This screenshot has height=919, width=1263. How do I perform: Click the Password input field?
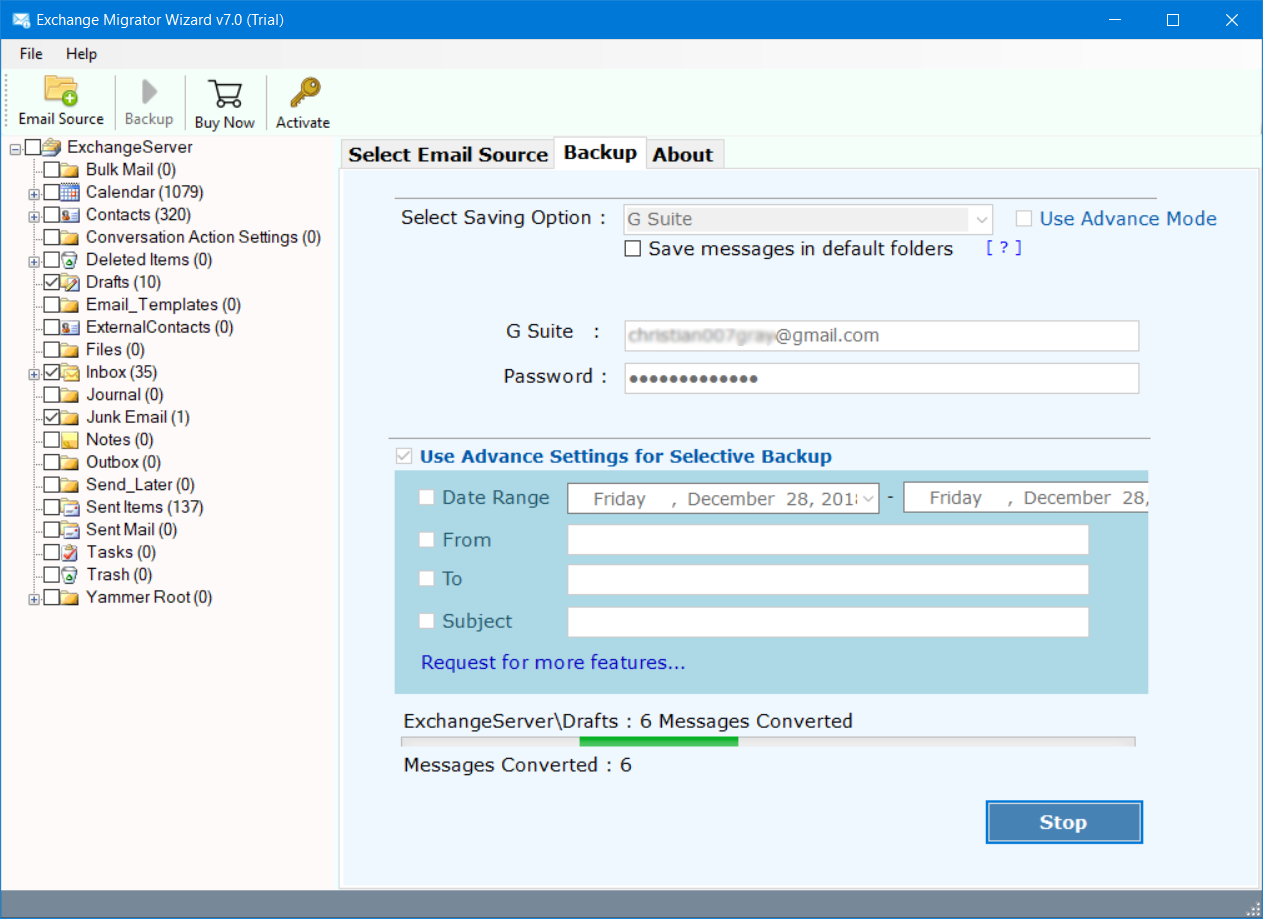(x=881, y=378)
